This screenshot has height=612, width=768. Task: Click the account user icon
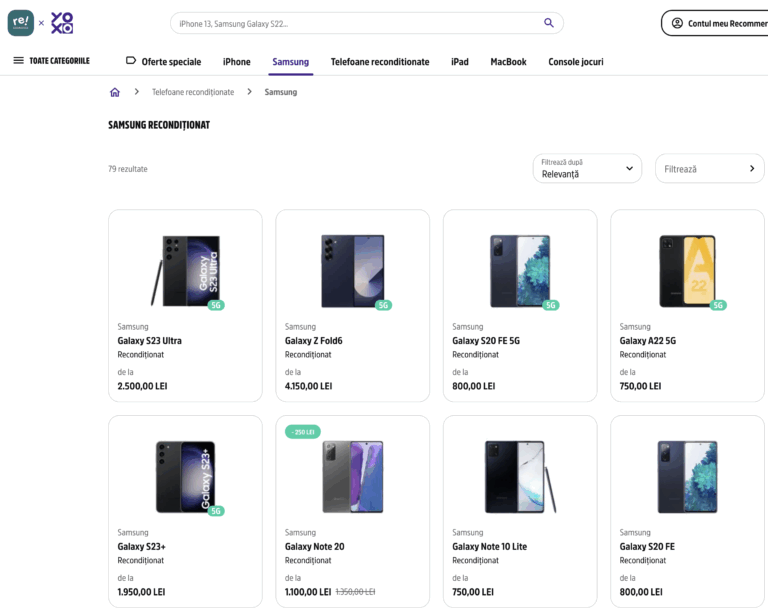pos(677,23)
